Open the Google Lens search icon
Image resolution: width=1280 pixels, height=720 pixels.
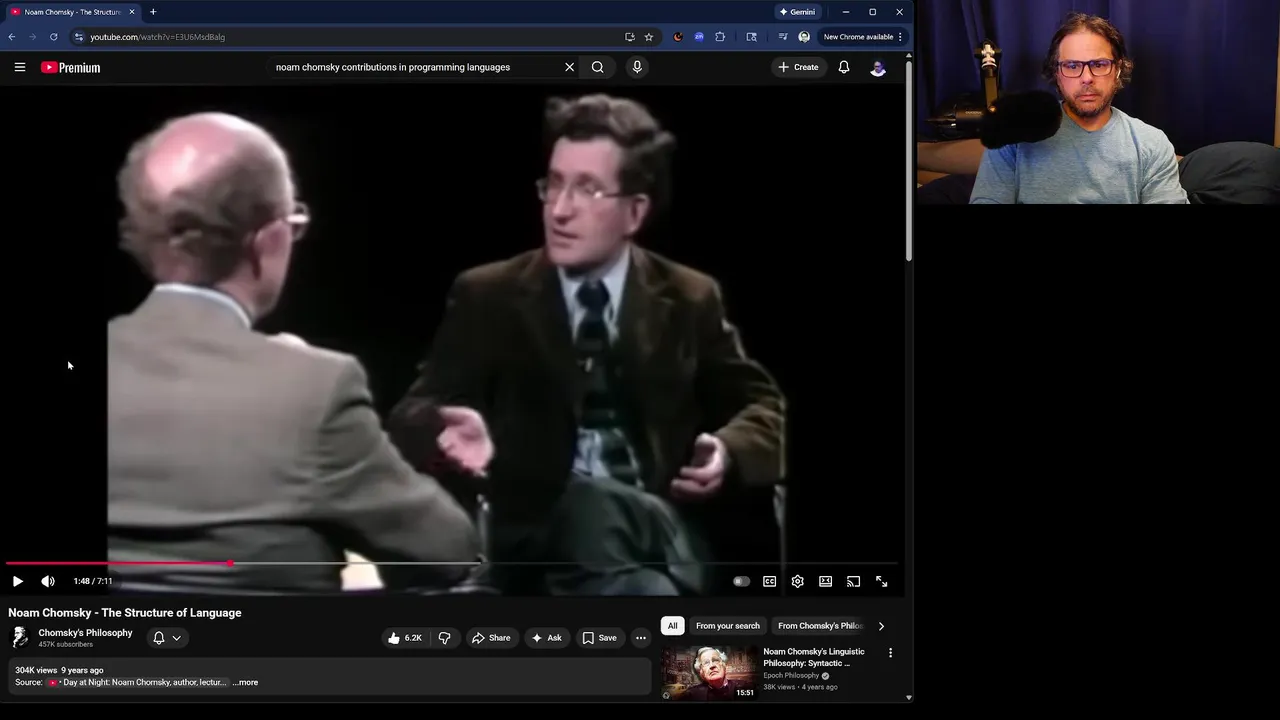752,37
